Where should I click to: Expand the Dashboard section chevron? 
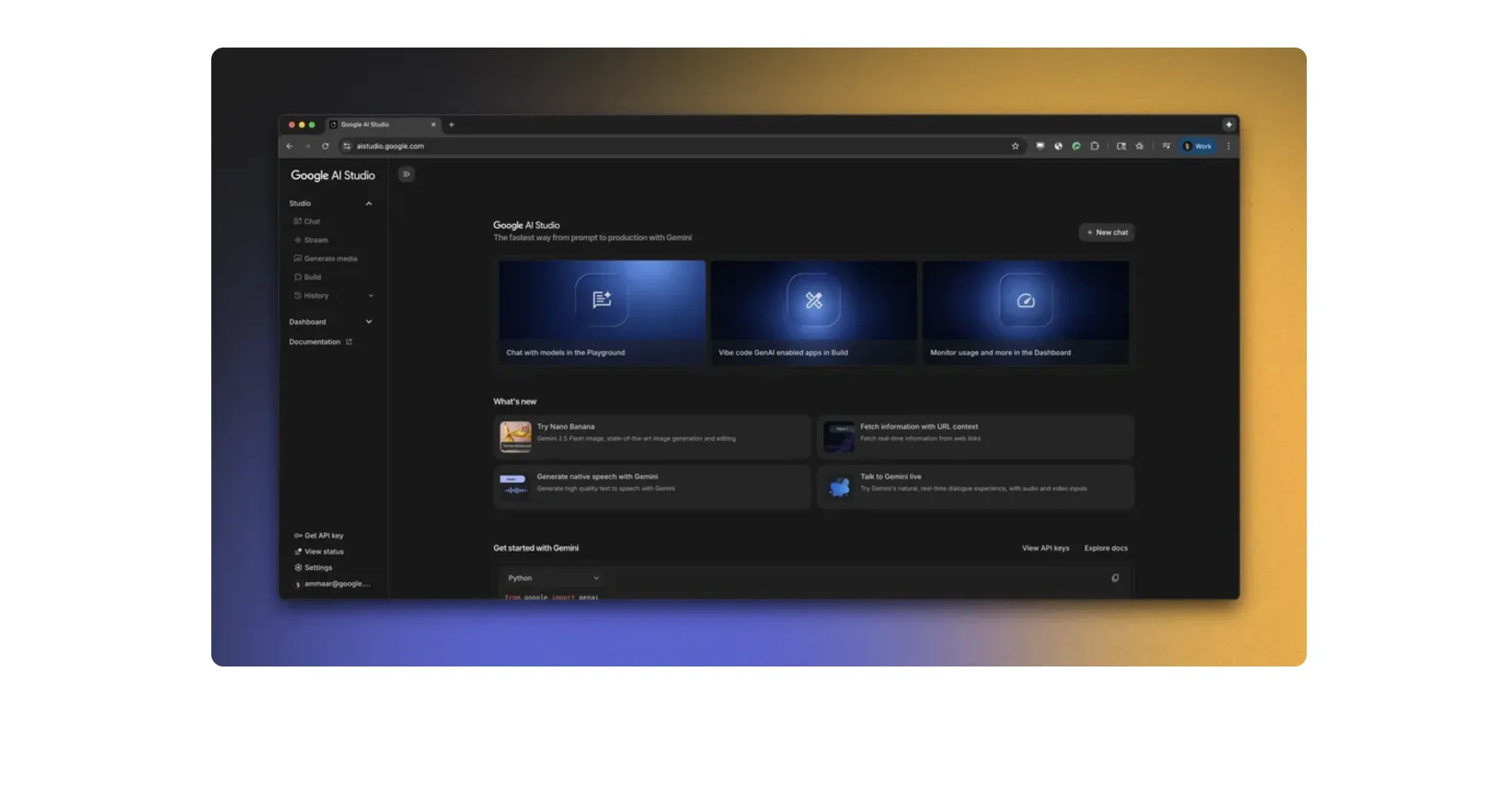point(369,322)
